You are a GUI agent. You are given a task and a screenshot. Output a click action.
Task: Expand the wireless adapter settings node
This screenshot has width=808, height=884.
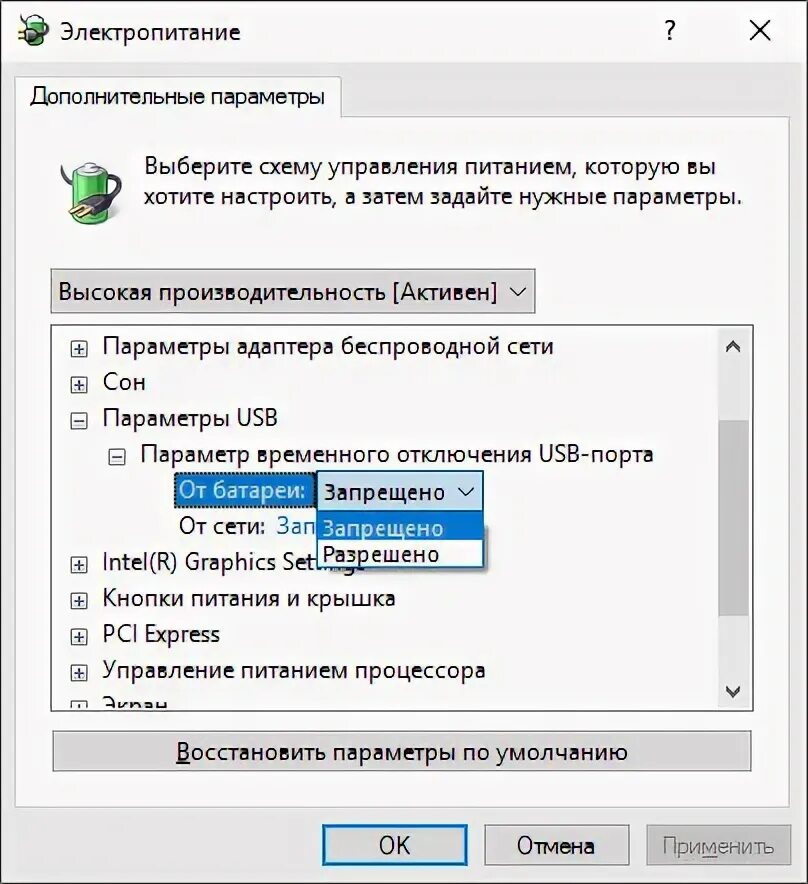(79, 349)
